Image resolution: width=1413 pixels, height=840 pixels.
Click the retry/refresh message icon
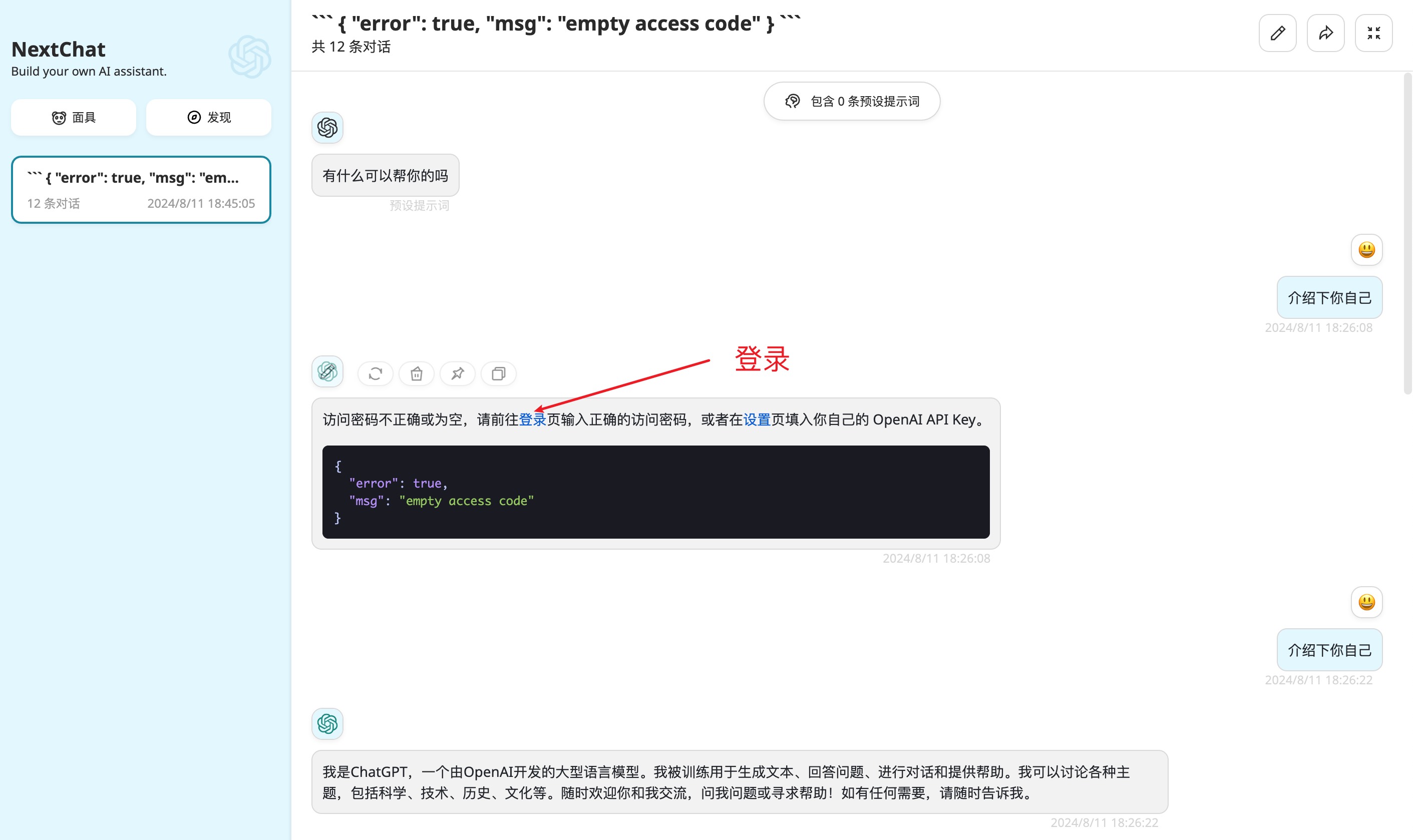coord(376,373)
